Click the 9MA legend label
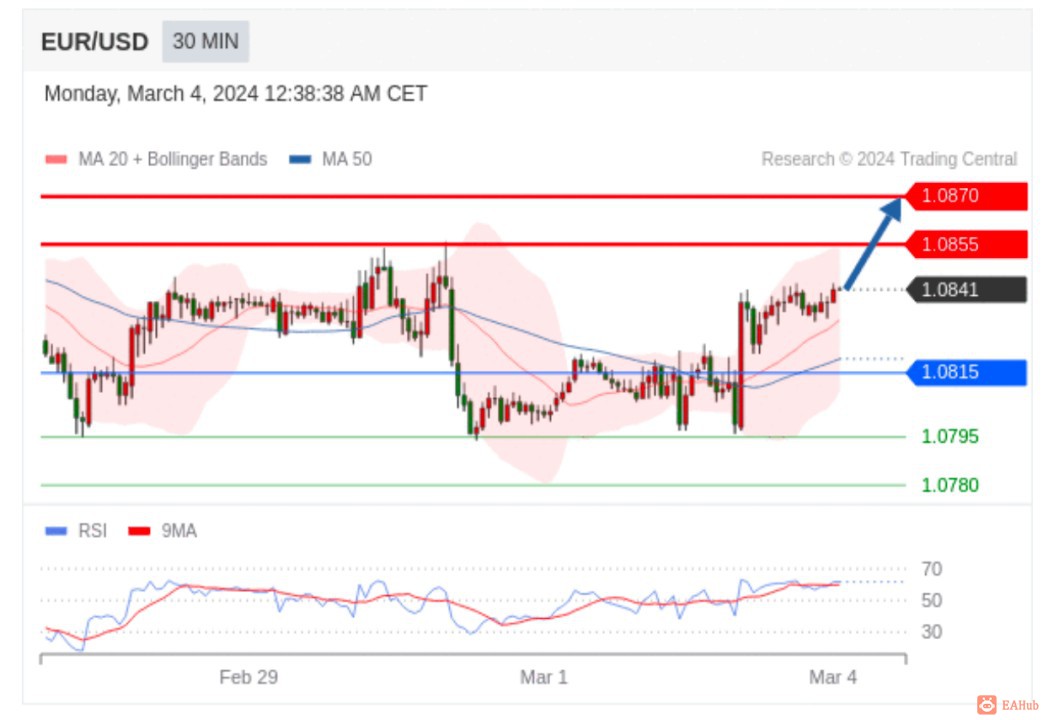The width and height of the screenshot is (1048, 720). coord(179,531)
